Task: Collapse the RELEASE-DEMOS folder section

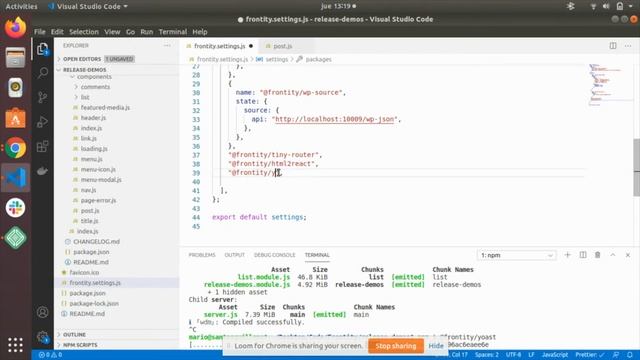Action: coord(84,69)
